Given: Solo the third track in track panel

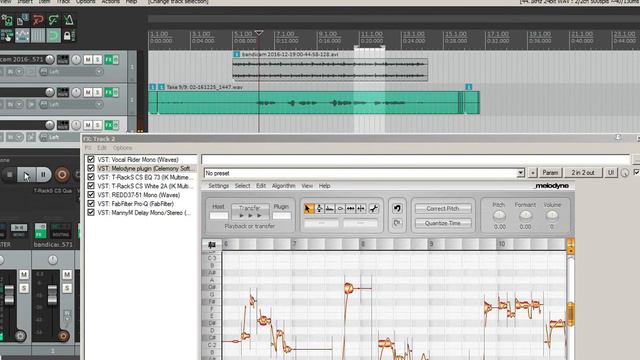Looking at the screenshot, I should point(98,125).
